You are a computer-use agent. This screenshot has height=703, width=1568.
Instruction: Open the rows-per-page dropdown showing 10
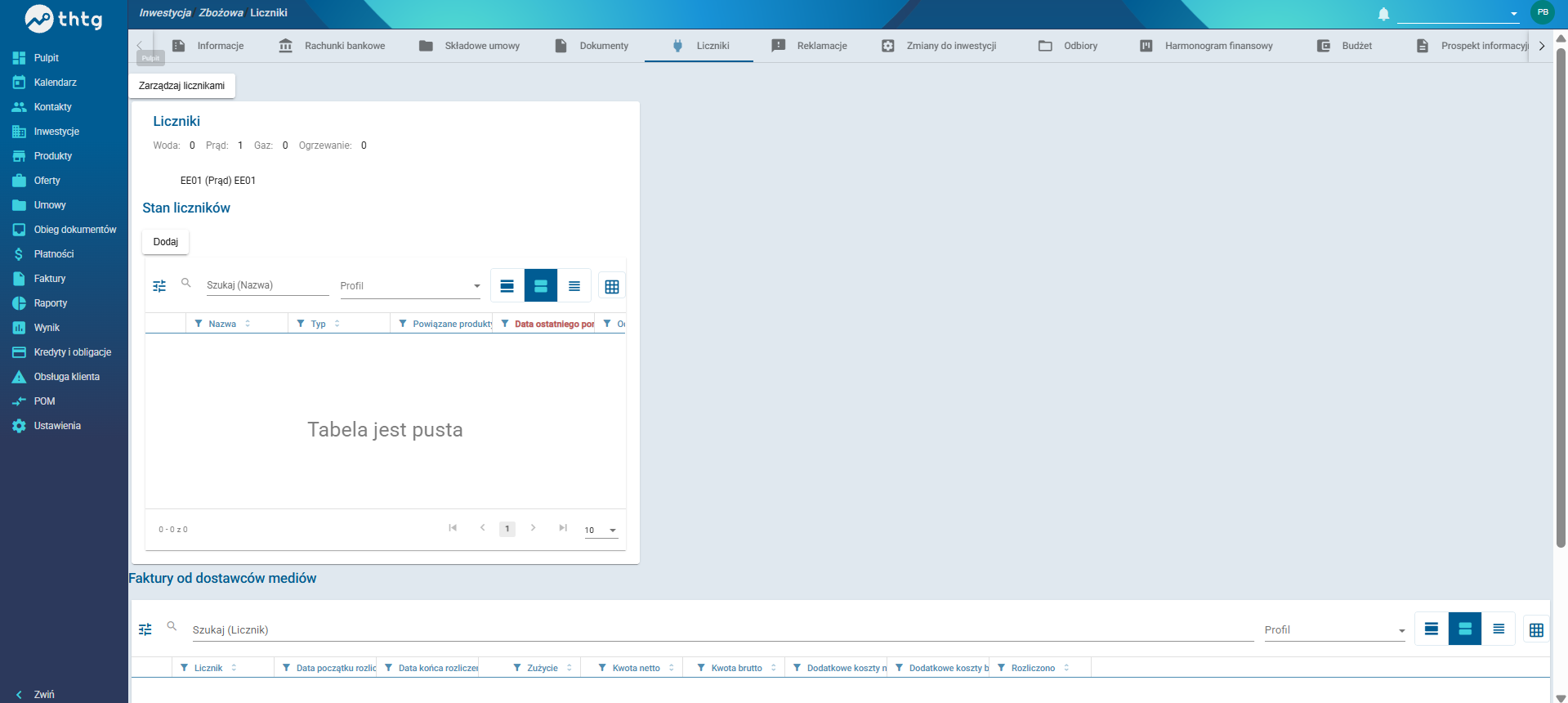[x=601, y=530]
